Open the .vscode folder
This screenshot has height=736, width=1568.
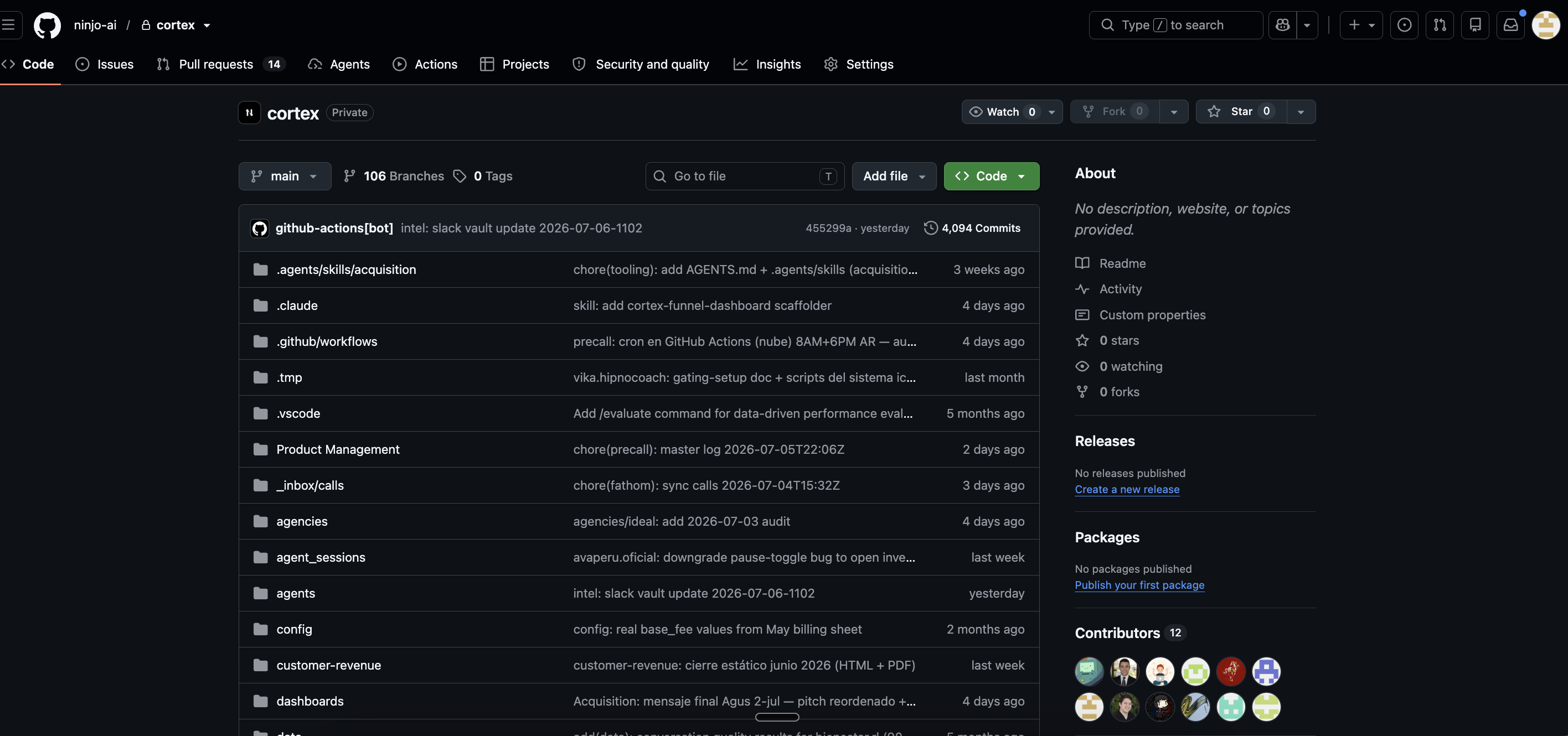[298, 413]
